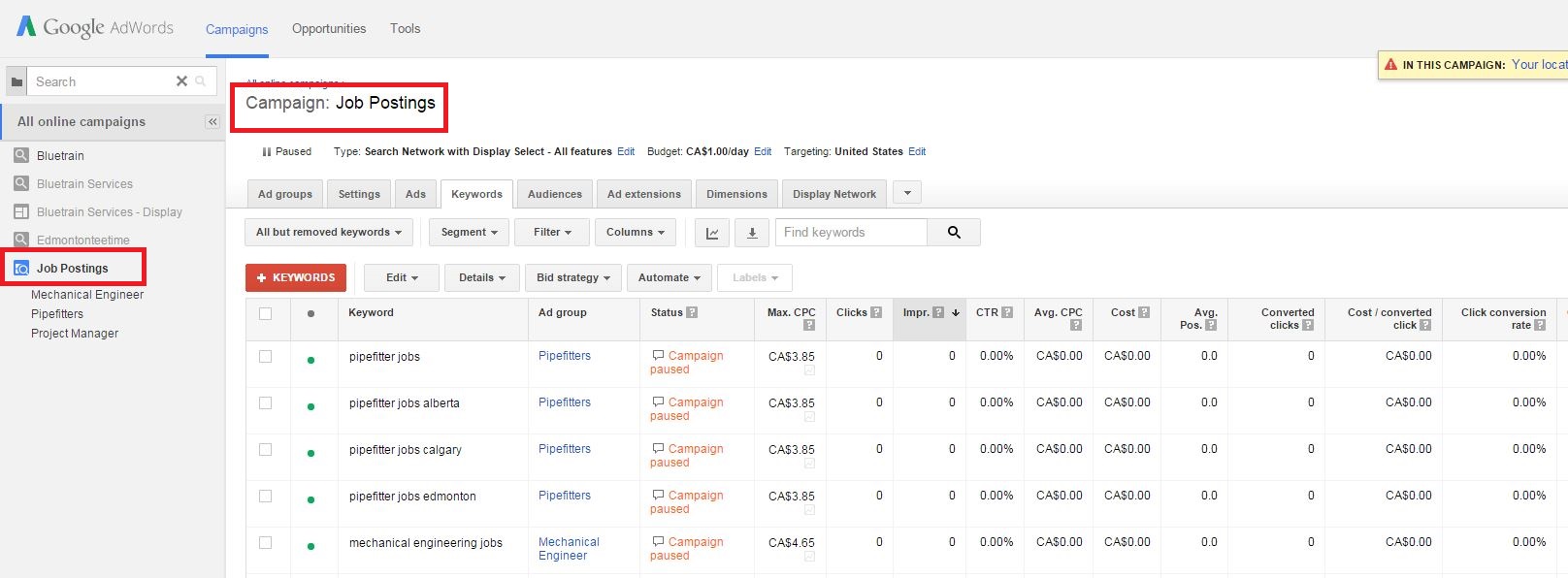1568x578 pixels.
Task: Open the Bluetrain Services campaign
Action: pos(84,183)
